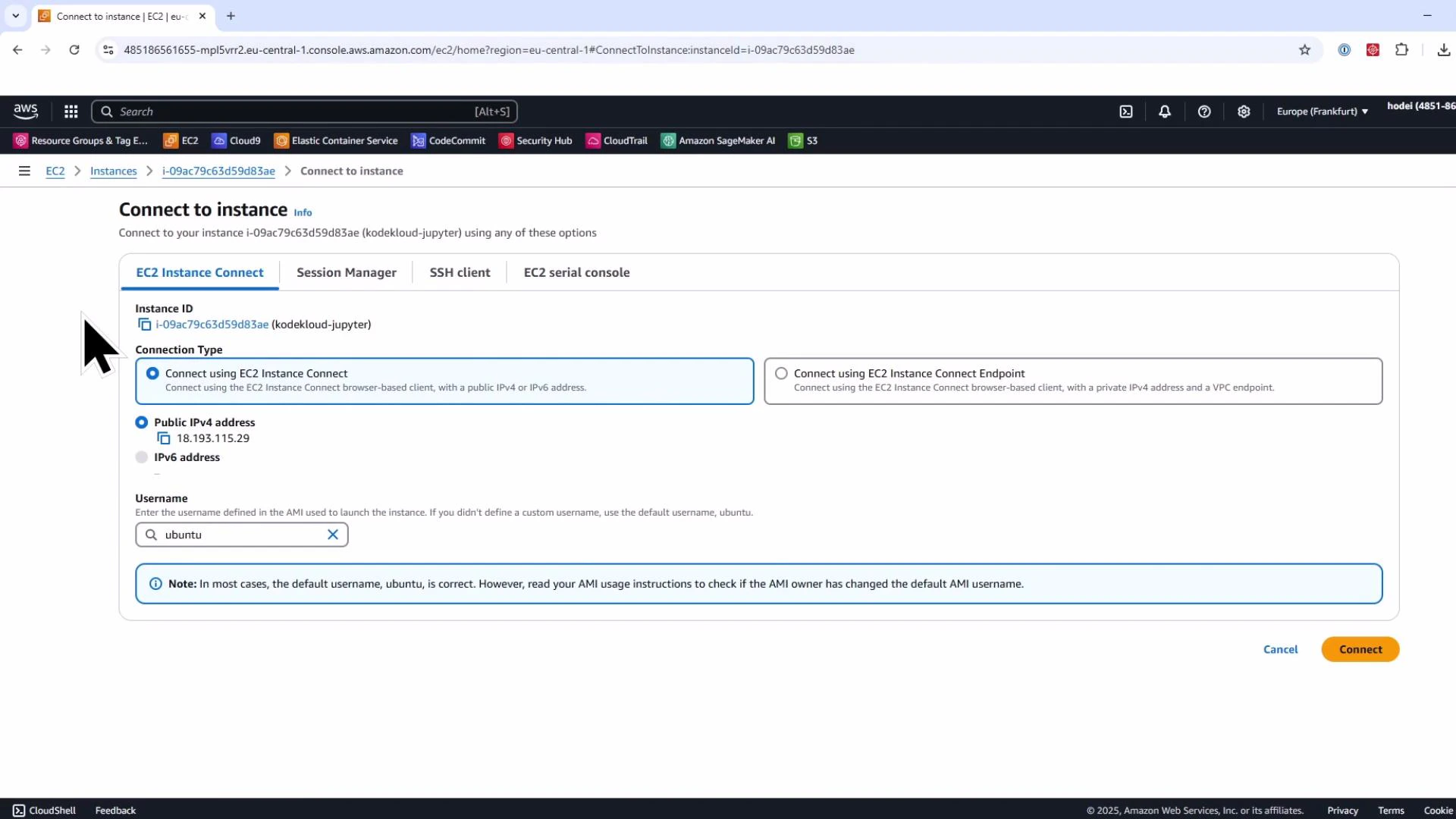Open the account settings gear icon
Screen dimensions: 1456x819
[x=1243, y=111]
